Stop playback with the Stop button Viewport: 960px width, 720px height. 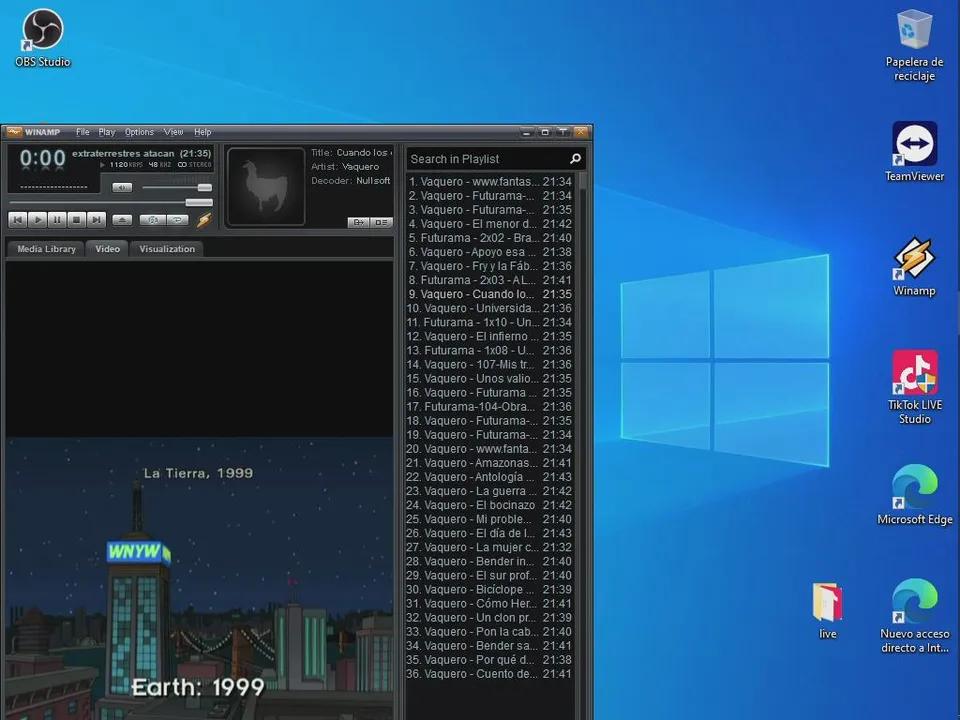pyautogui.click(x=76, y=219)
